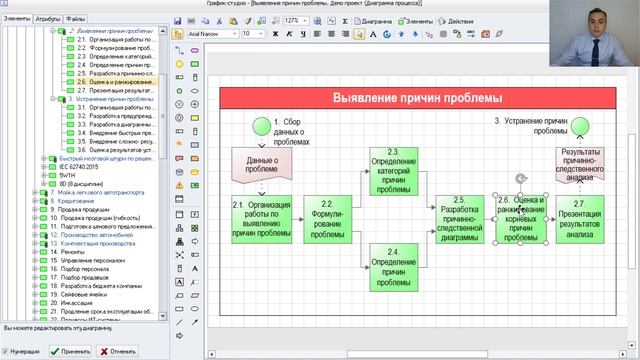Click the Применить button

click(x=71, y=351)
